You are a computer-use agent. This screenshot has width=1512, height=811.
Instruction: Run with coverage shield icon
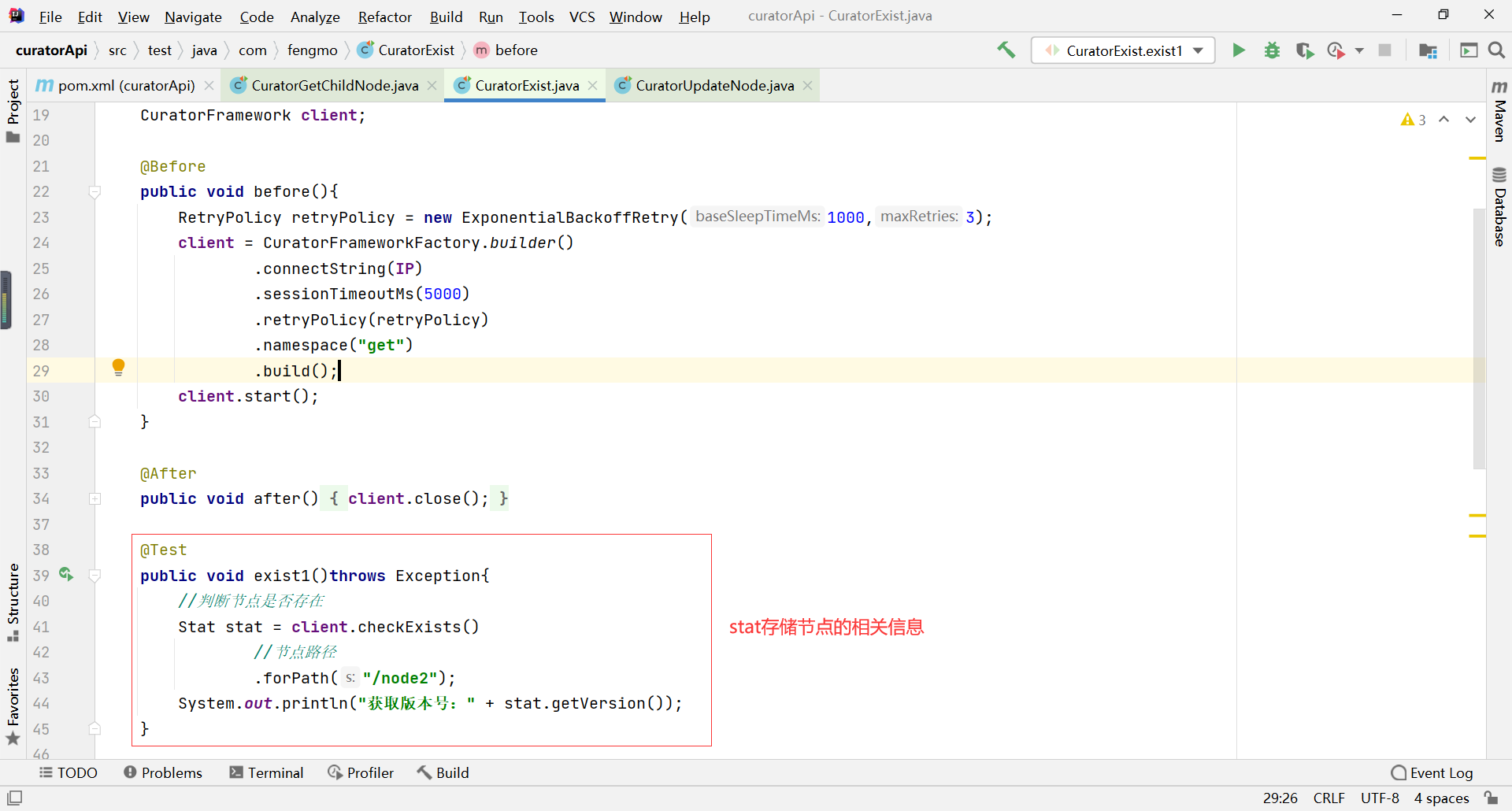tap(1305, 50)
